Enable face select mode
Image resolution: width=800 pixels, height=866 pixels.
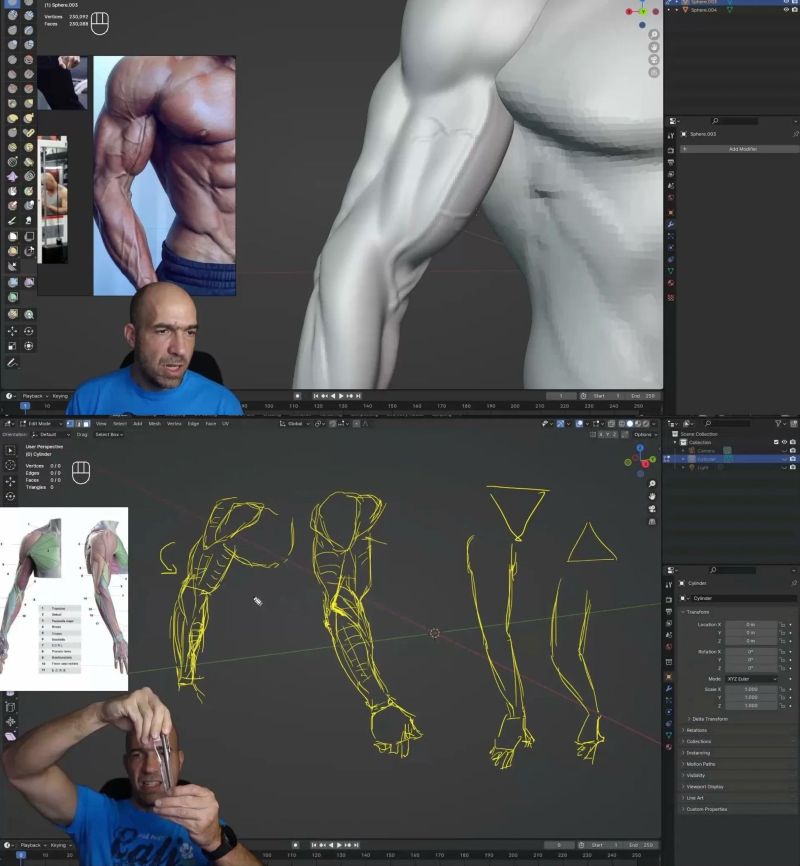point(86,424)
